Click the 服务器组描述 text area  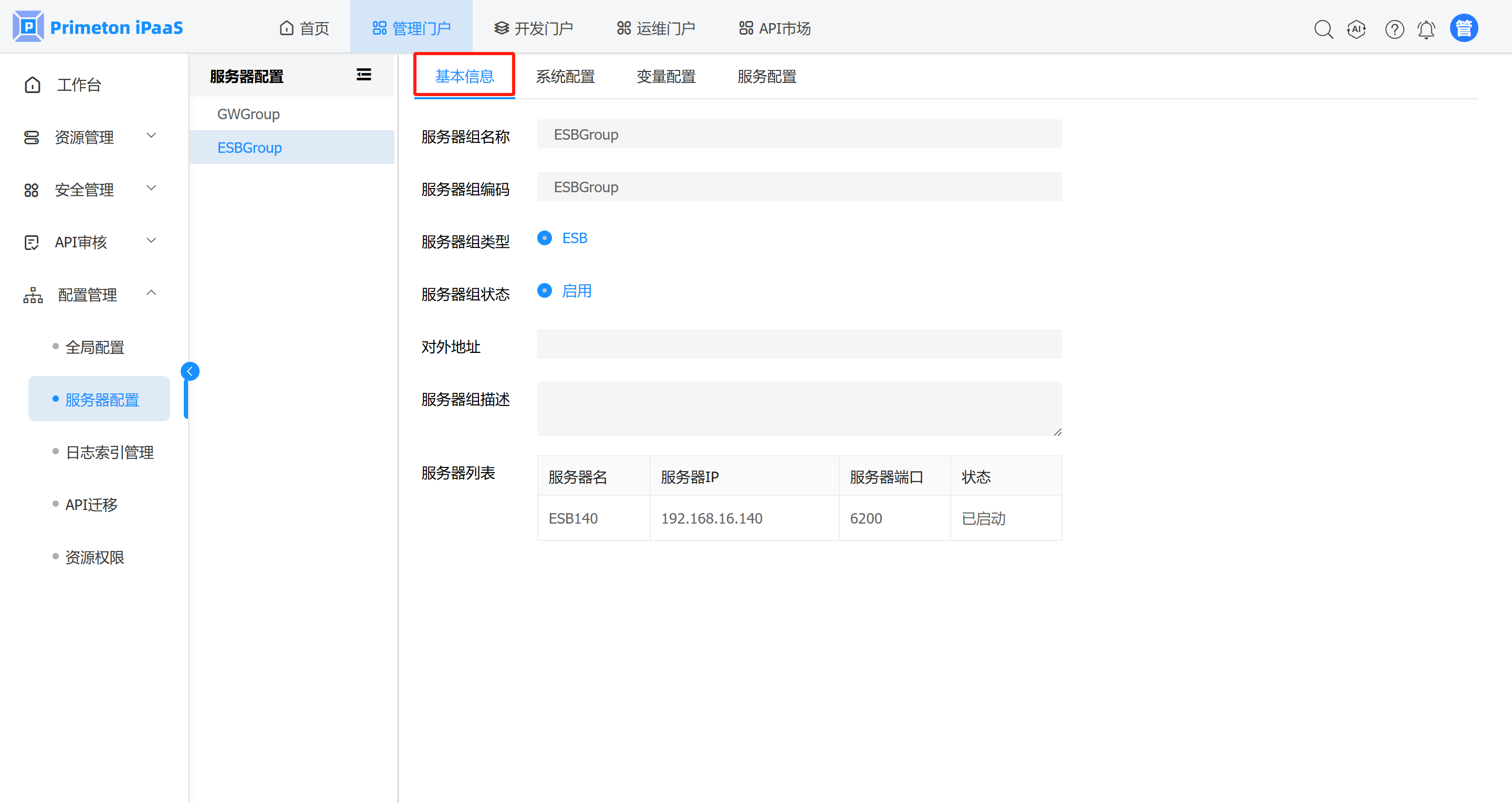tap(799, 409)
